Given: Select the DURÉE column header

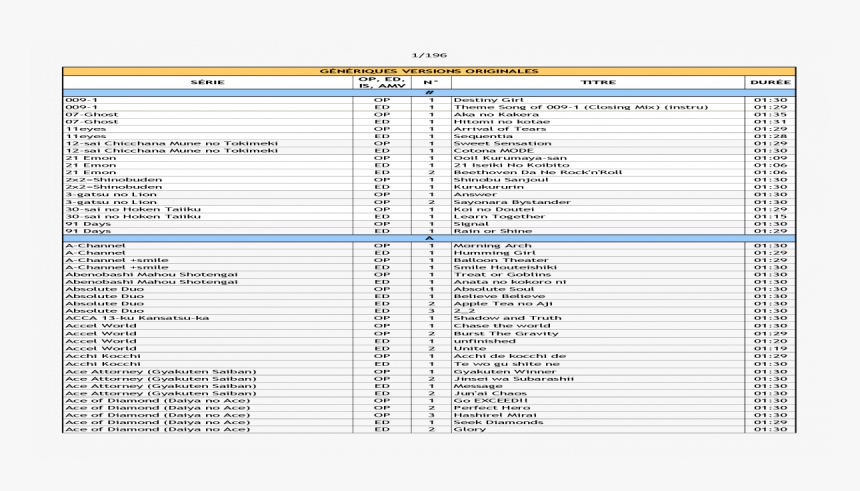Looking at the screenshot, I should [770, 82].
